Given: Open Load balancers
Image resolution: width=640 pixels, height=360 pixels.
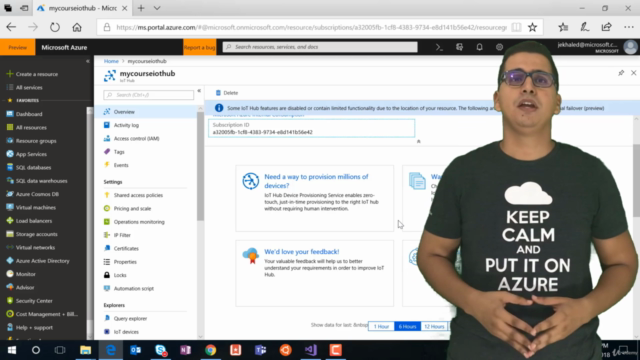Looking at the screenshot, I should (29, 221).
